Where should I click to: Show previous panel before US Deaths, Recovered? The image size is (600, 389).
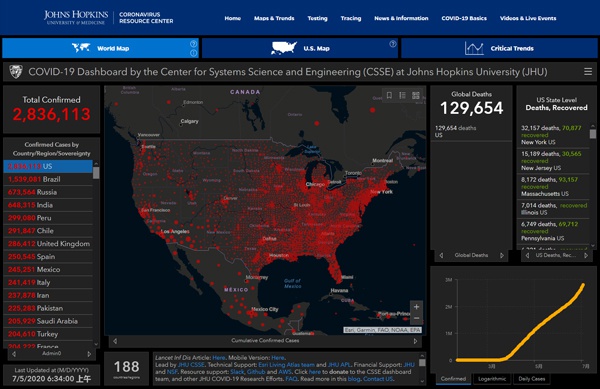coord(527,255)
